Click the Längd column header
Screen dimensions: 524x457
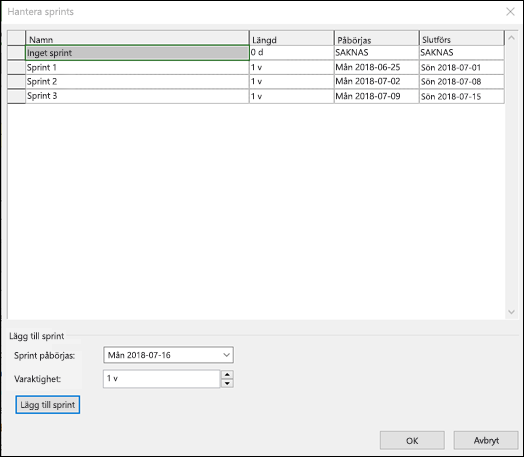pos(291,38)
